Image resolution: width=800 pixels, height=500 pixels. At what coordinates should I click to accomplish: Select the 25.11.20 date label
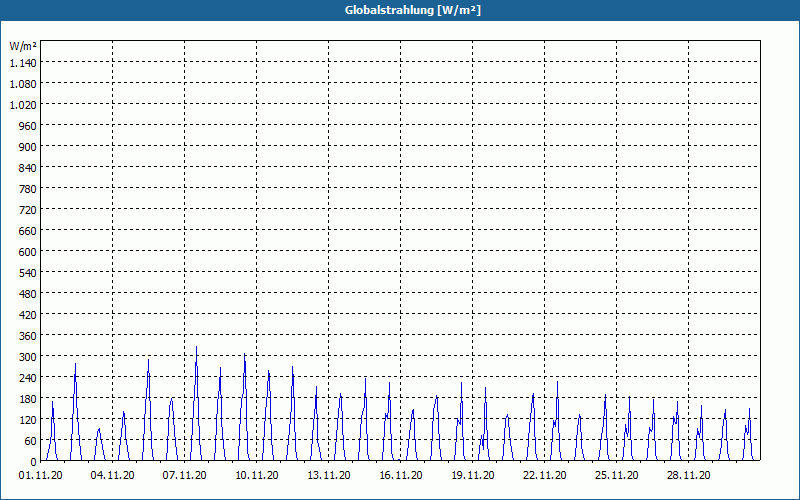click(x=617, y=476)
